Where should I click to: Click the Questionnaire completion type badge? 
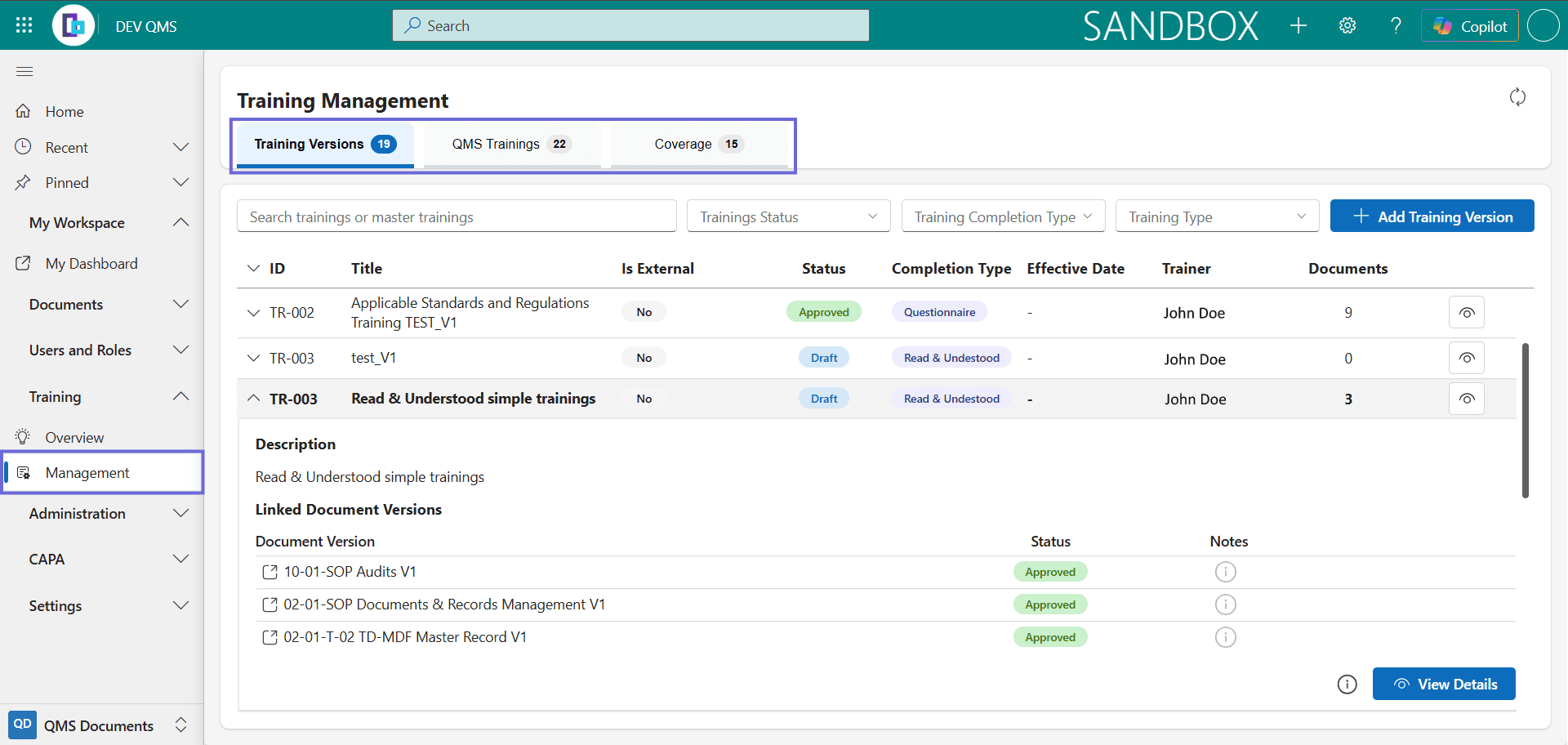click(939, 312)
